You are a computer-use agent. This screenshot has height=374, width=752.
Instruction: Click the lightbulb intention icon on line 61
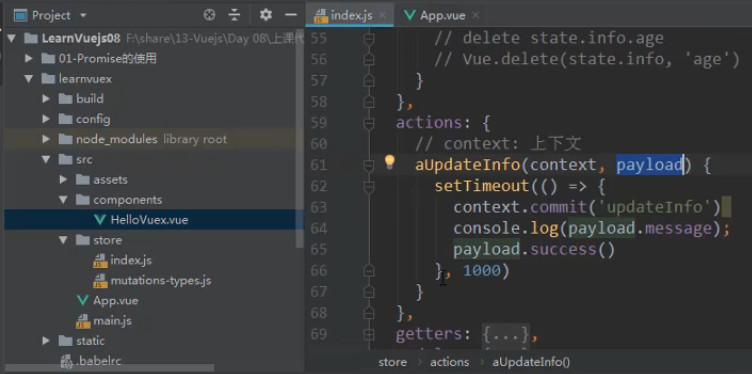point(389,162)
